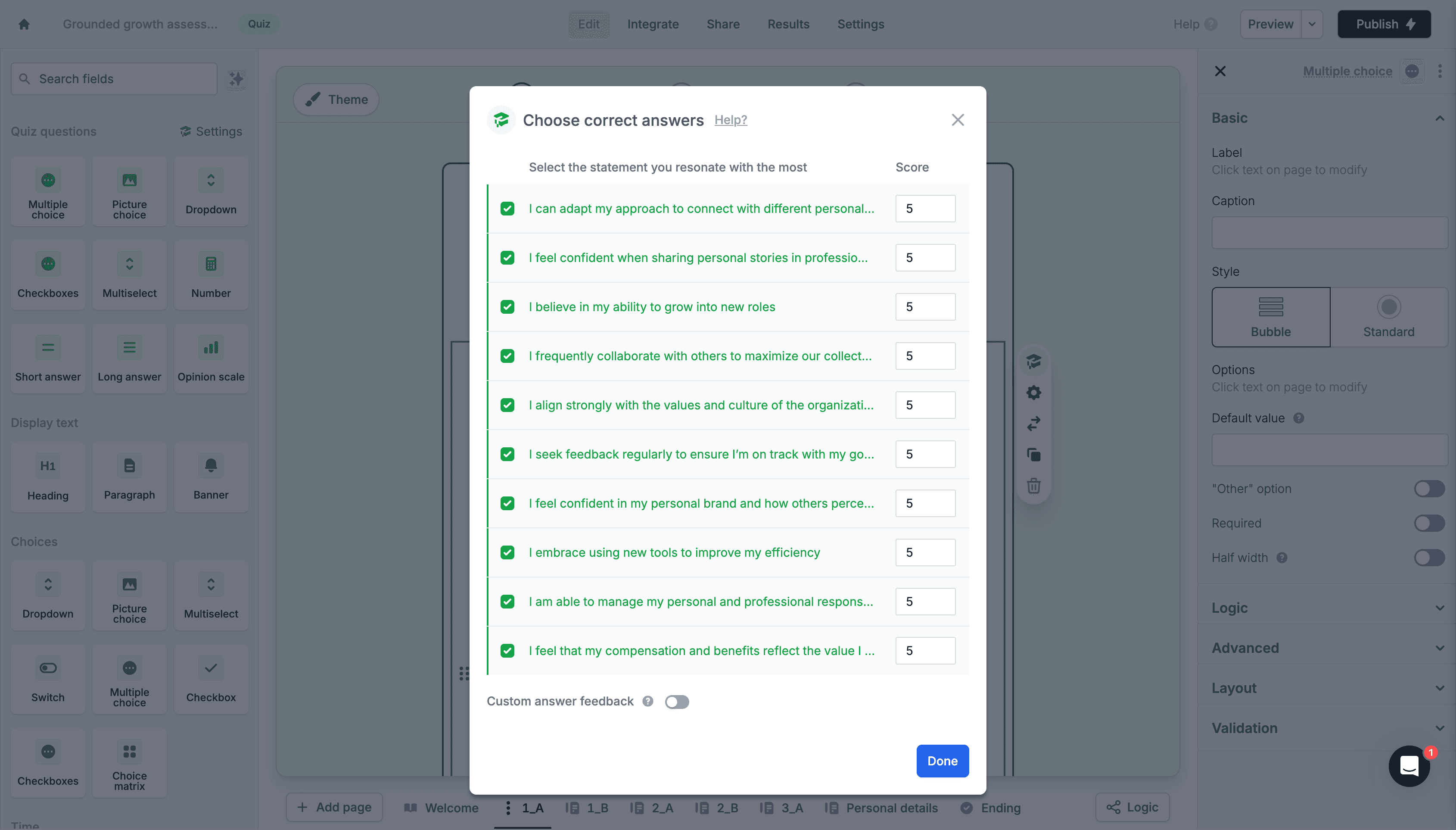The image size is (1456, 830).
Task: Go to the Share tab
Action: pos(723,24)
